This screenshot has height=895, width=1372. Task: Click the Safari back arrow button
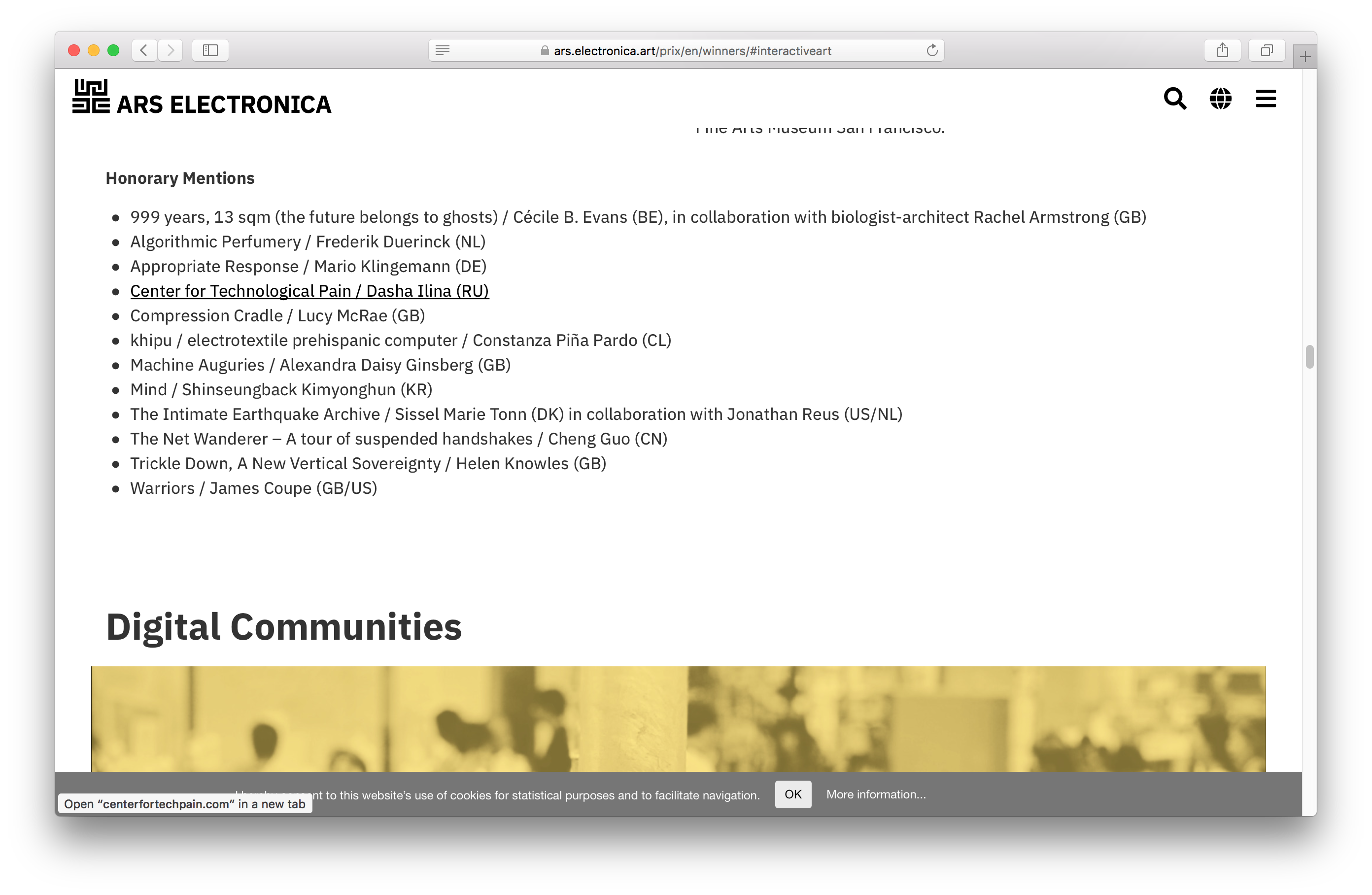coord(144,51)
